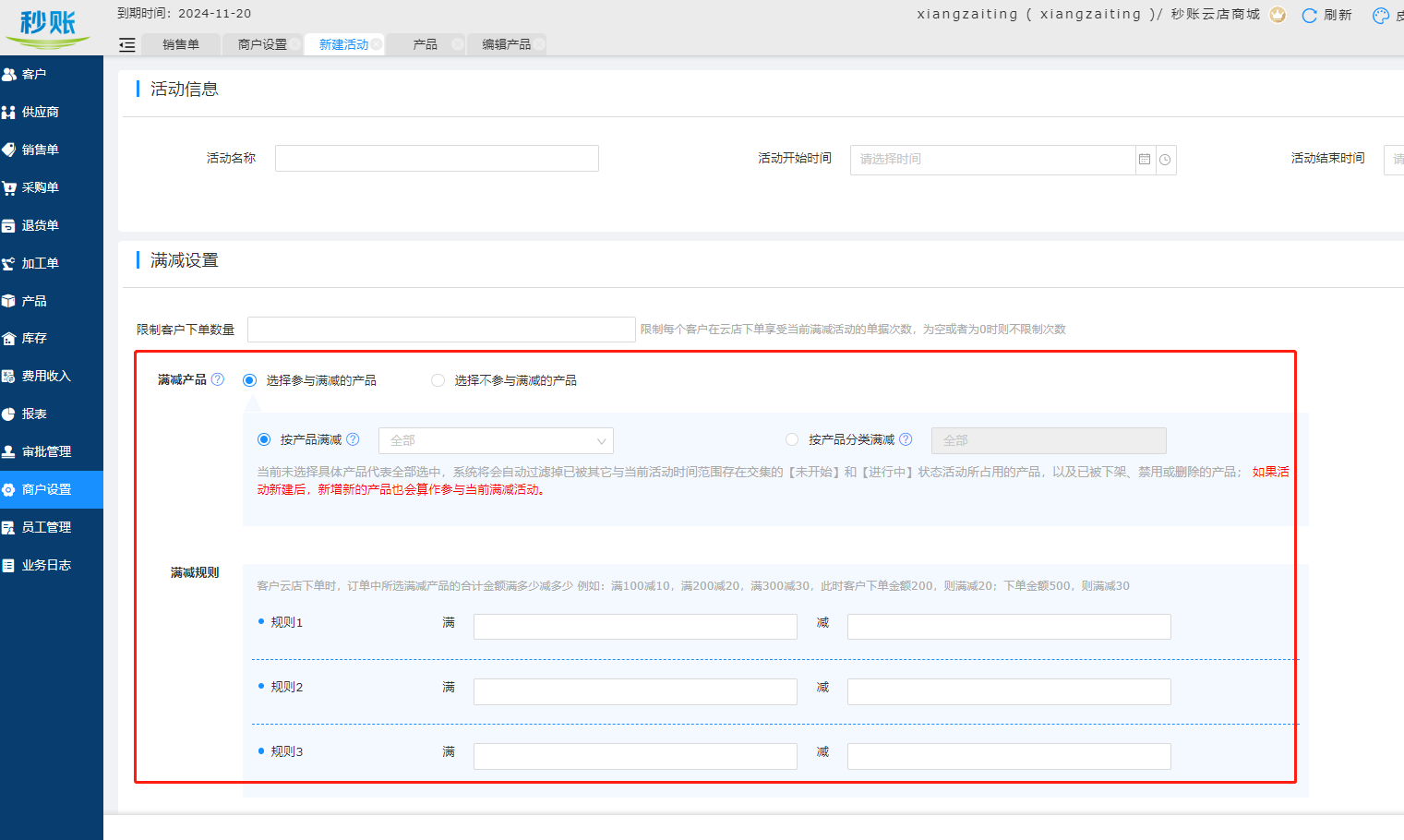Open 供应商 in the sidebar
This screenshot has width=1404, height=840.
pyautogui.click(x=52, y=112)
